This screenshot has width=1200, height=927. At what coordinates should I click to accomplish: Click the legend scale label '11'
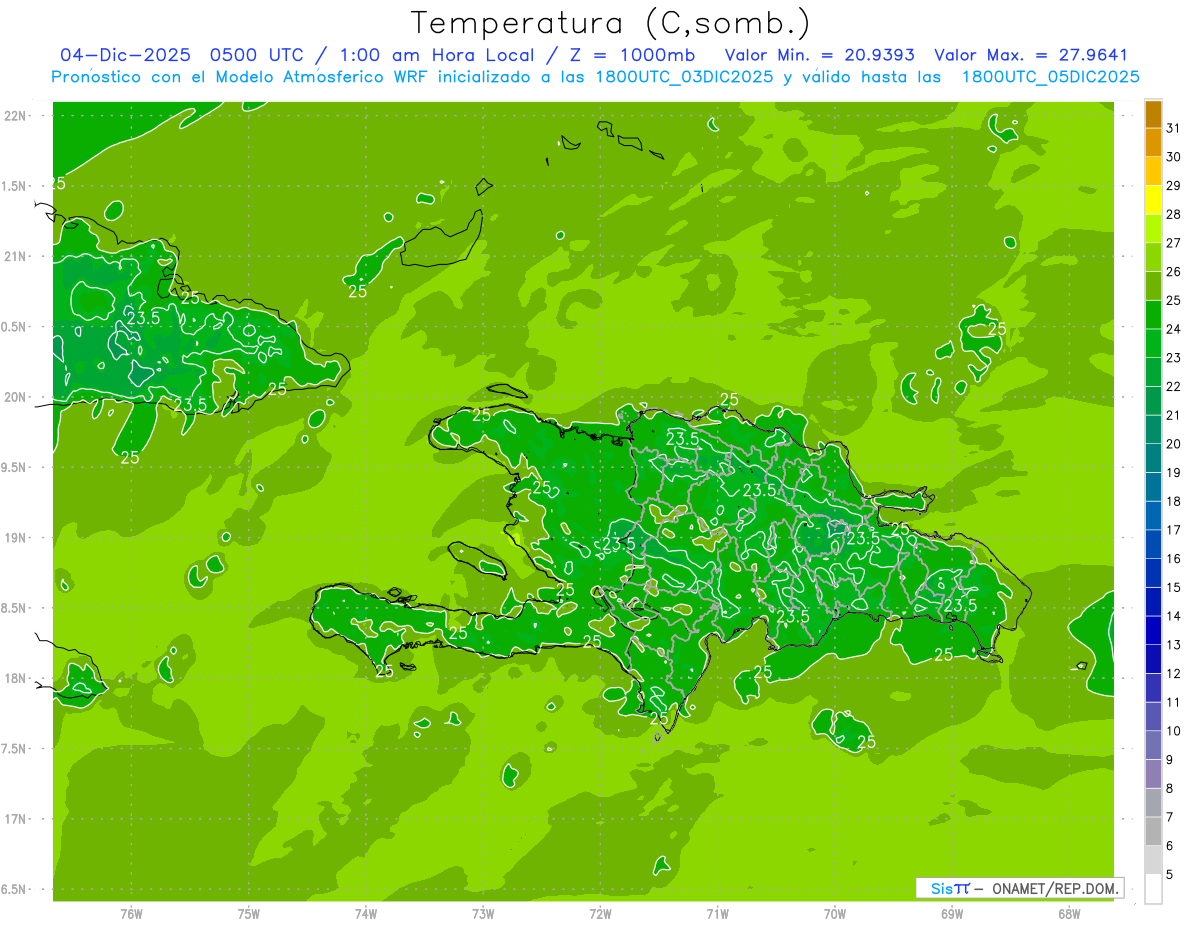(x=1174, y=703)
